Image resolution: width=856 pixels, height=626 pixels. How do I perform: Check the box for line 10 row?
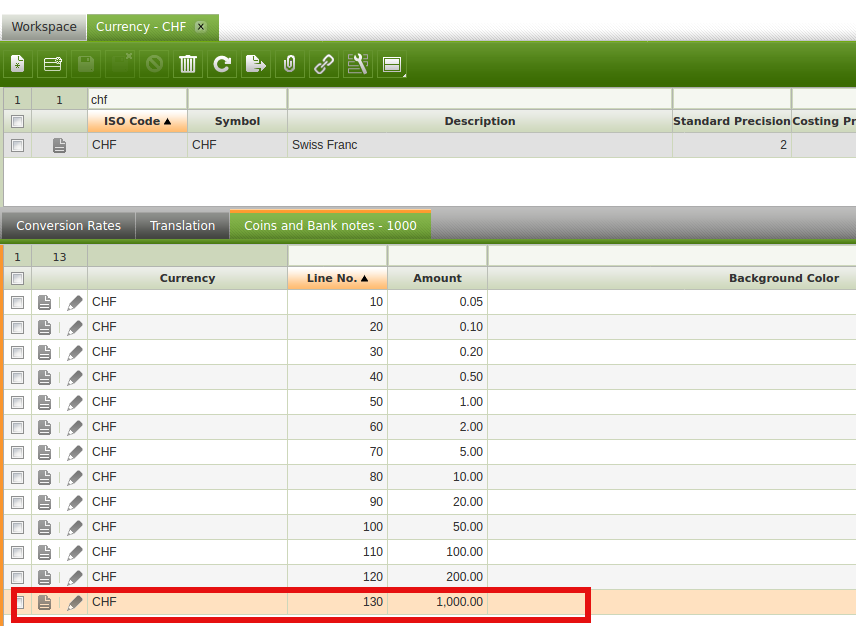pyautogui.click(x=17, y=302)
